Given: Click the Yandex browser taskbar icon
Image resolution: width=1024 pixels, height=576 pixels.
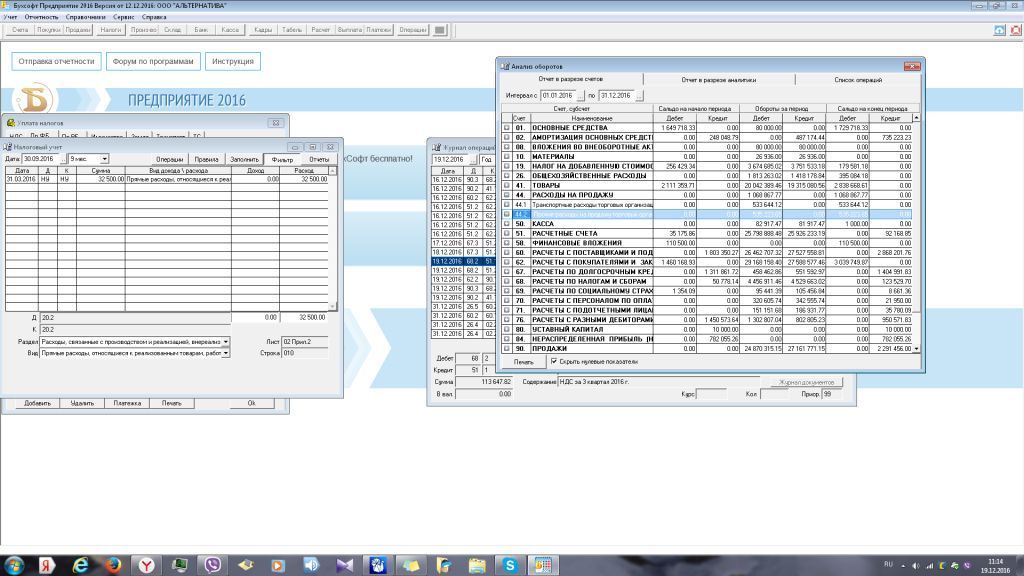Looking at the screenshot, I should coord(146,565).
